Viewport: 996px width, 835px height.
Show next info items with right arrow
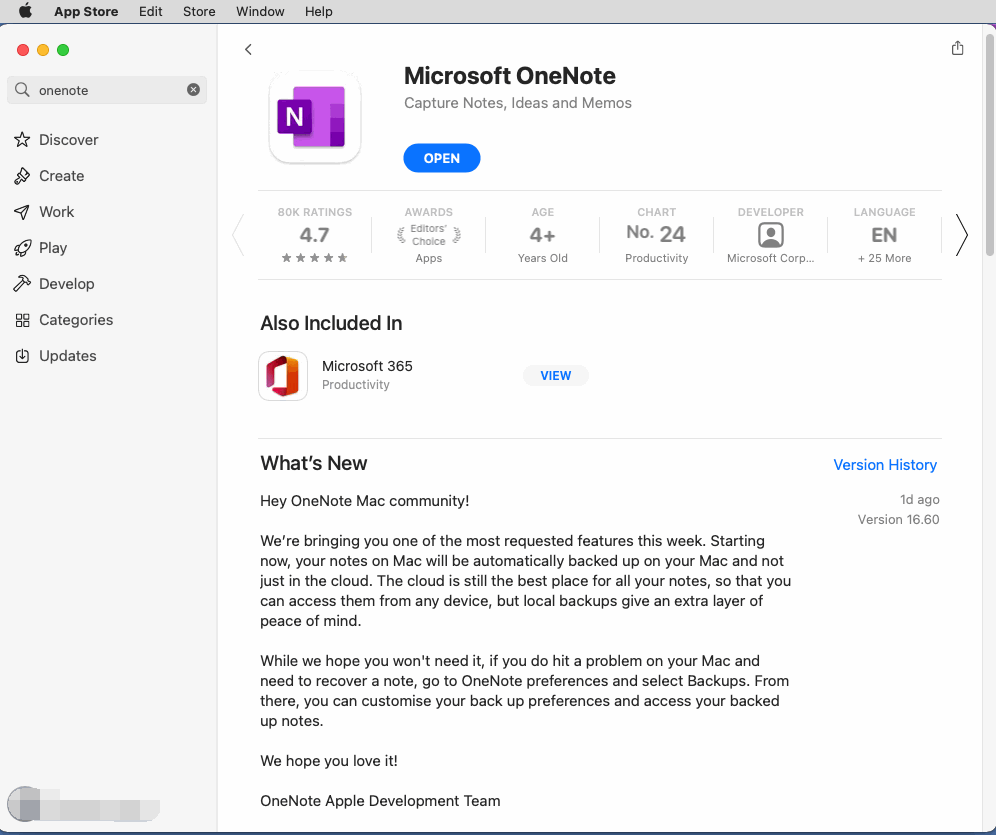tap(962, 235)
